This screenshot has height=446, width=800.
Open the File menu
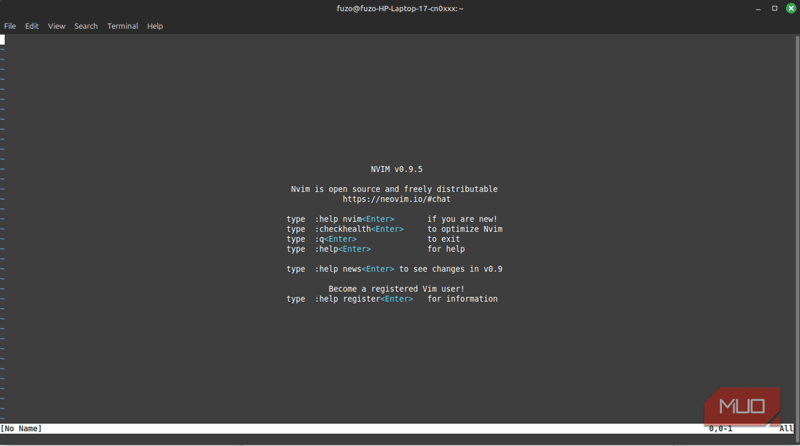(x=10, y=26)
